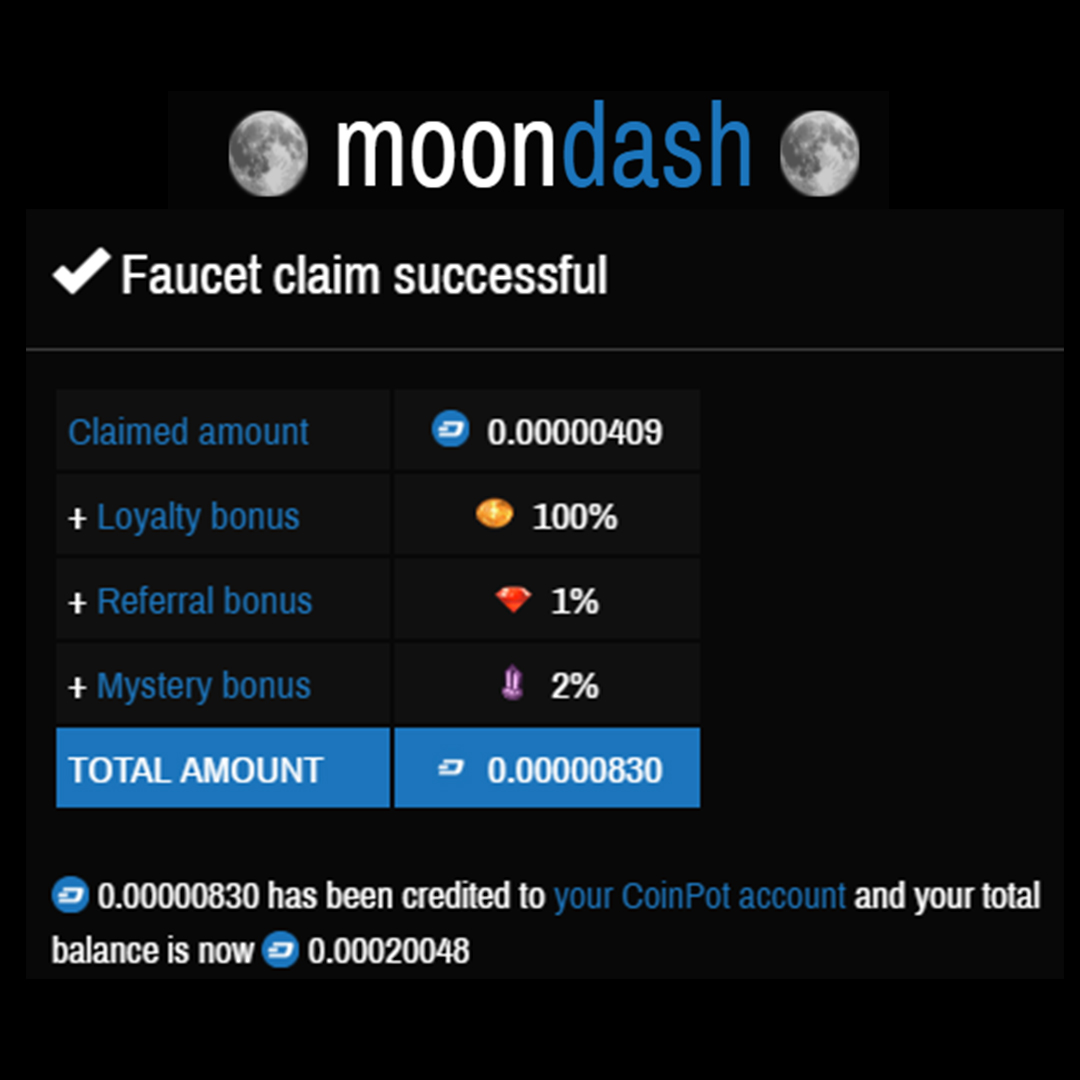Click the Dash icon in the total amount row
1080x1080 pixels.
(451, 767)
